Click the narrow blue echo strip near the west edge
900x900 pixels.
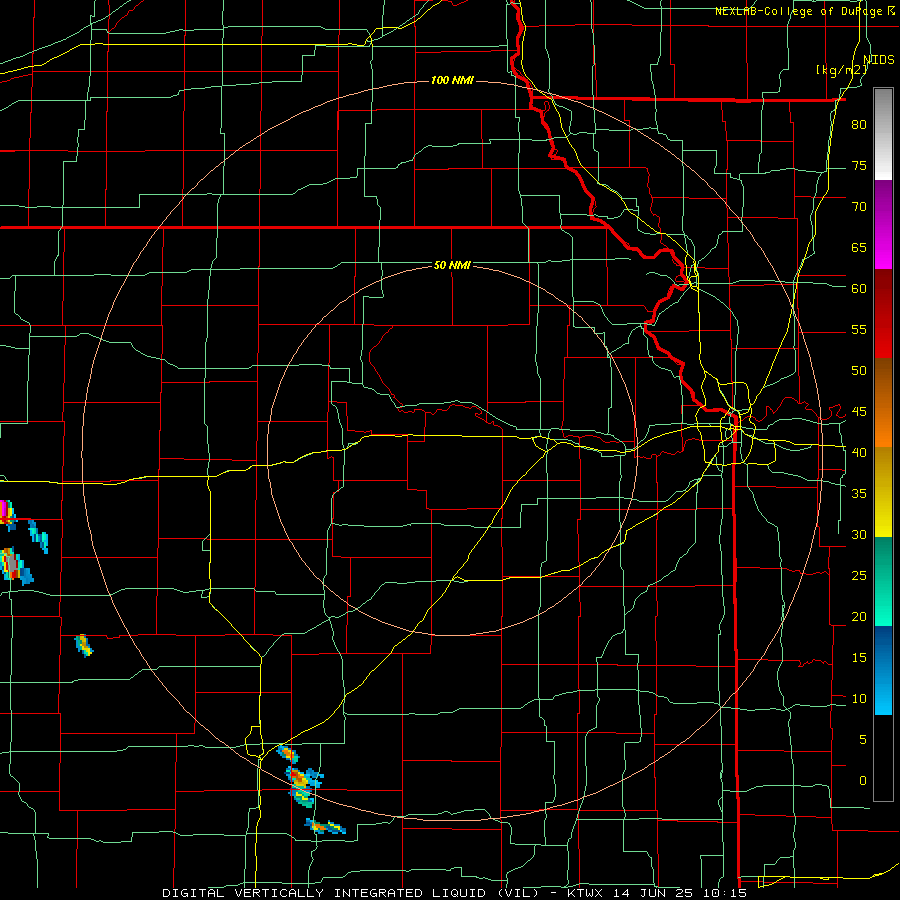coord(38,537)
